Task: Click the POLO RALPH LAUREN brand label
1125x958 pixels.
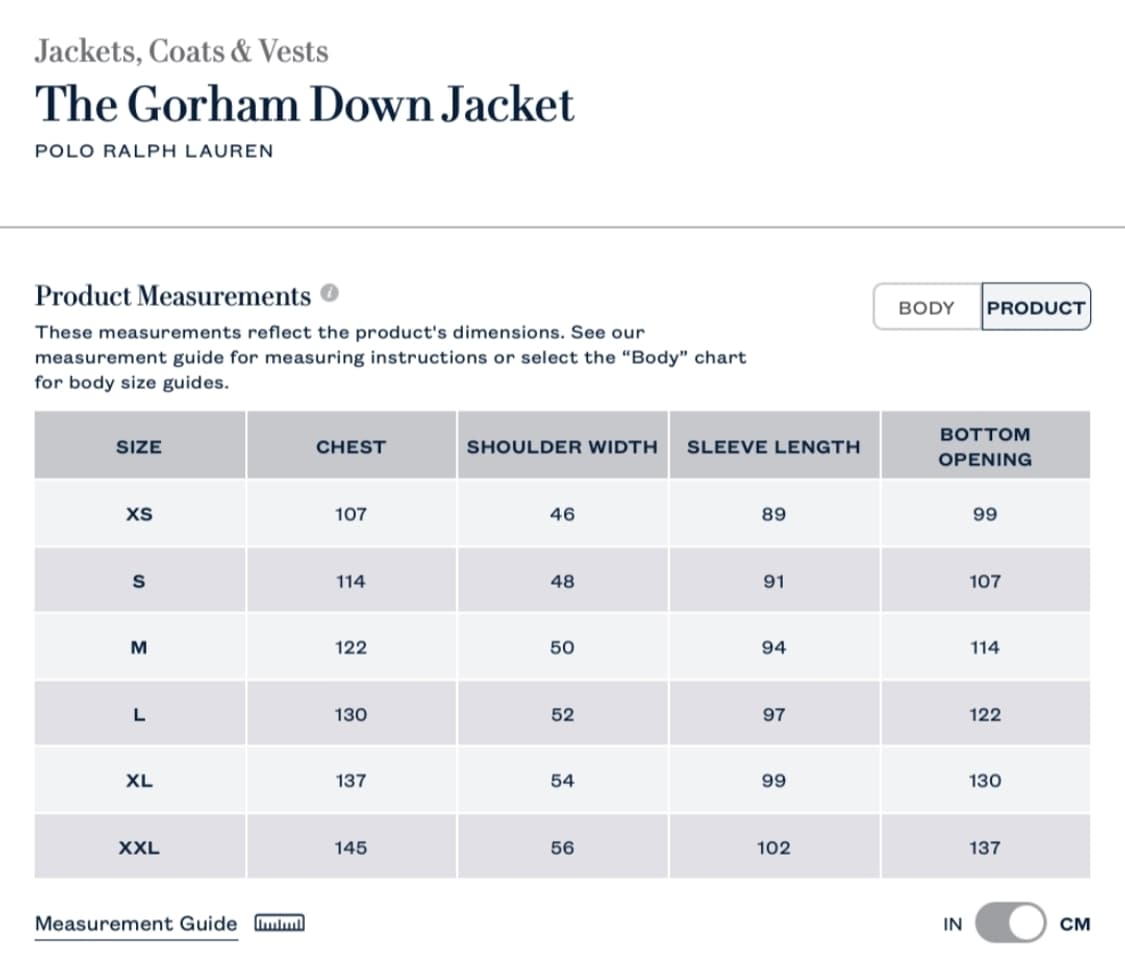Action: [154, 151]
